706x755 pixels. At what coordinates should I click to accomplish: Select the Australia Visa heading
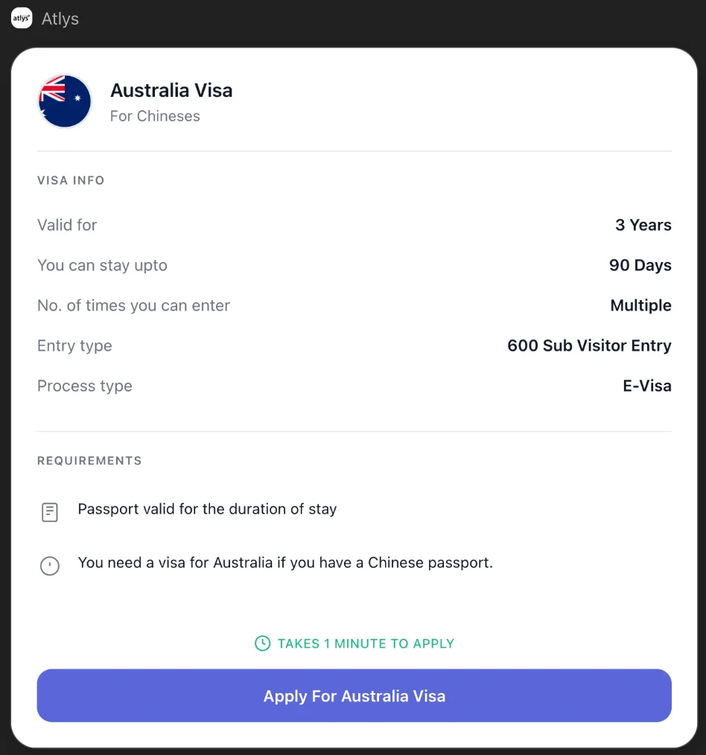171,90
